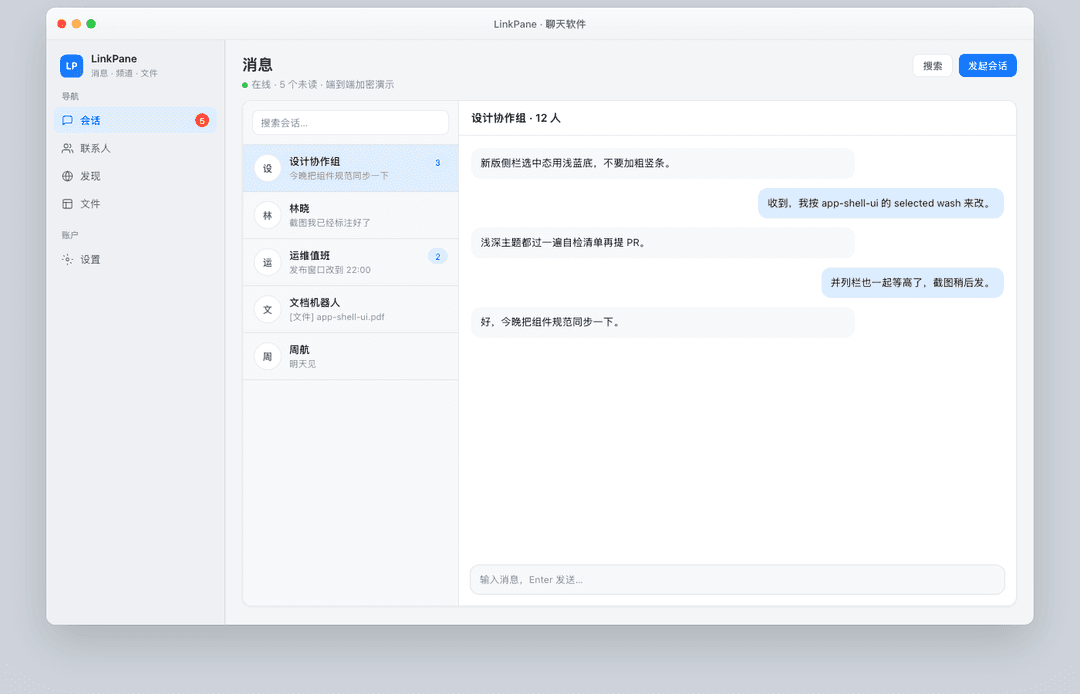Click the people icon beside 联系人
Screen dimensions: 1080x694
68,148
